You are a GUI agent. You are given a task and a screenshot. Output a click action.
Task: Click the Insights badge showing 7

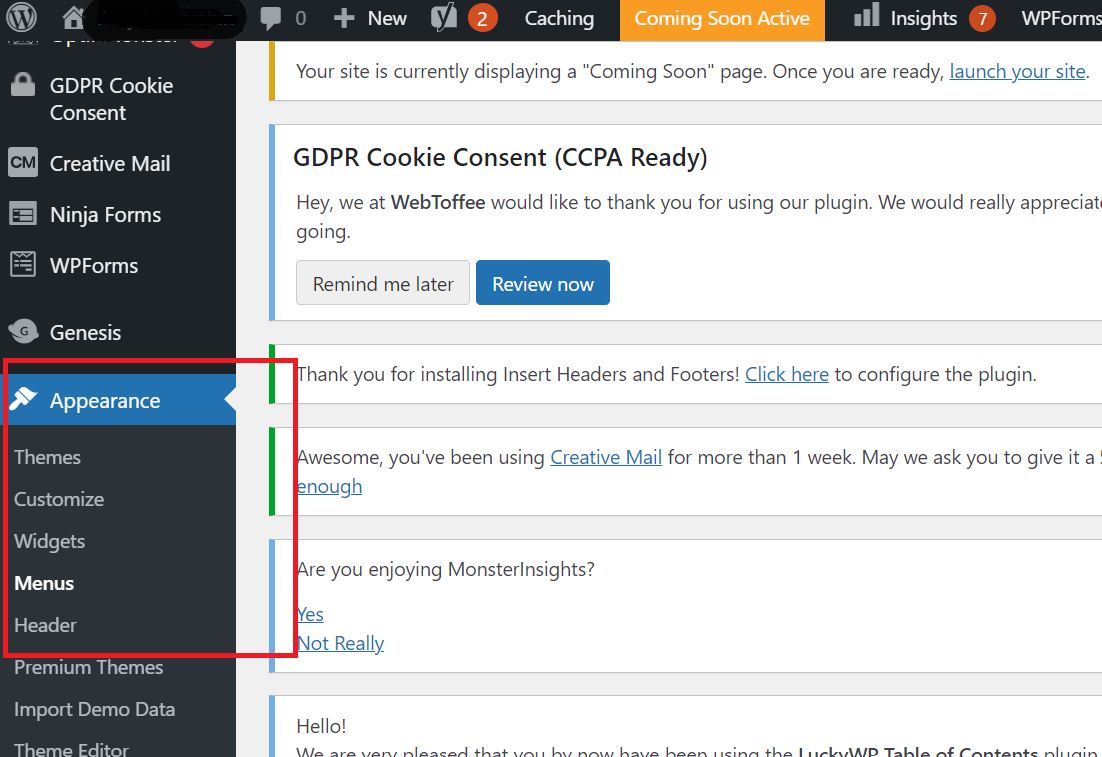(983, 18)
